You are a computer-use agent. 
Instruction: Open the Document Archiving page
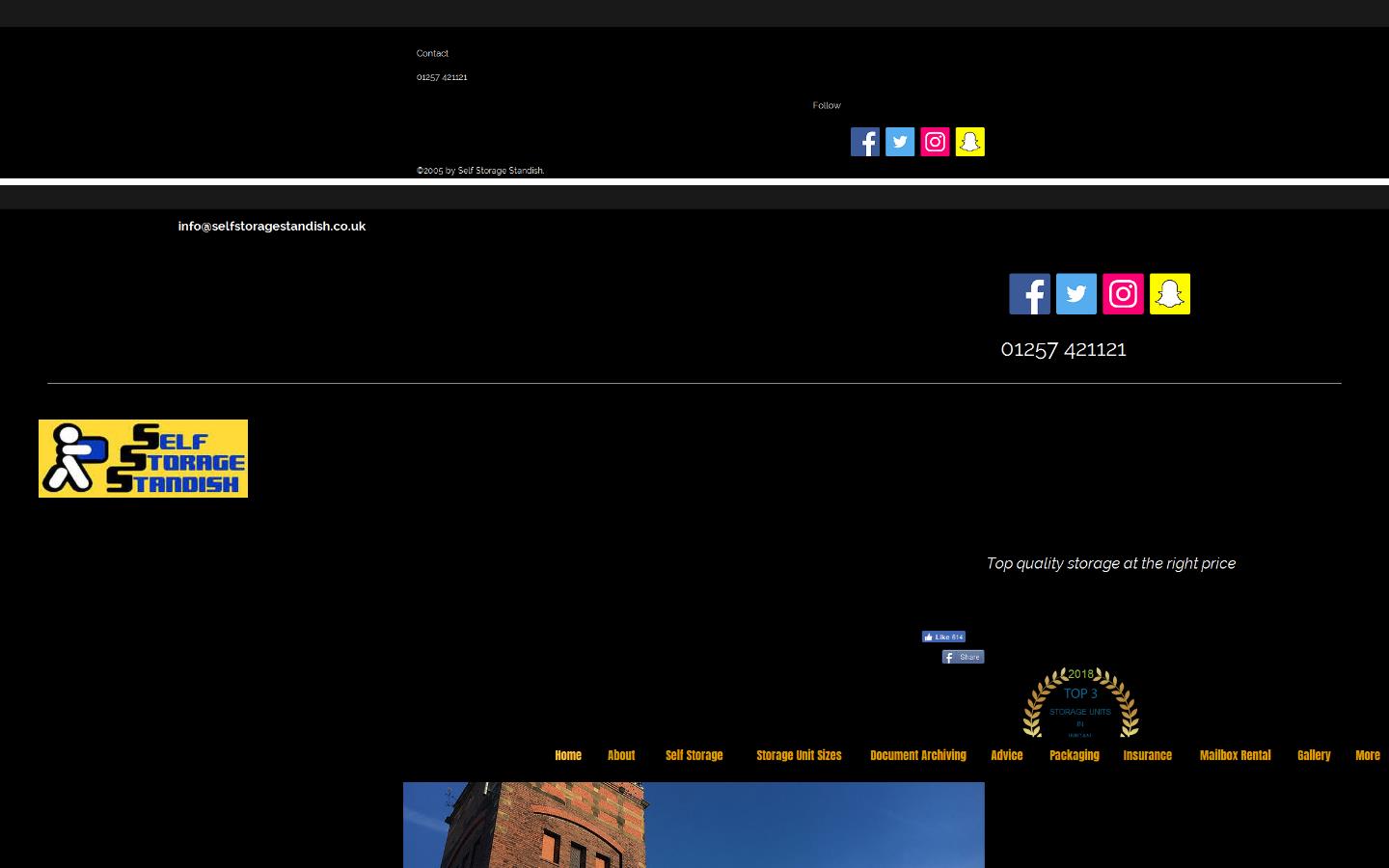pyautogui.click(x=917, y=755)
